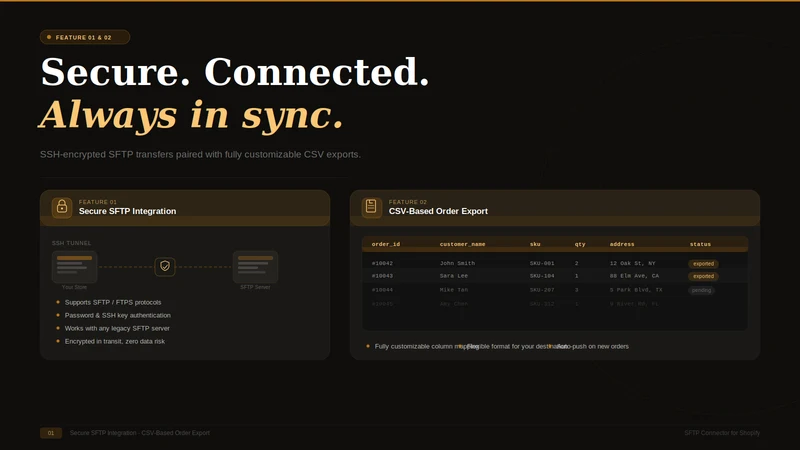Select the Your Store diagram box
Viewport: 800px width, 450px height.
(74, 267)
